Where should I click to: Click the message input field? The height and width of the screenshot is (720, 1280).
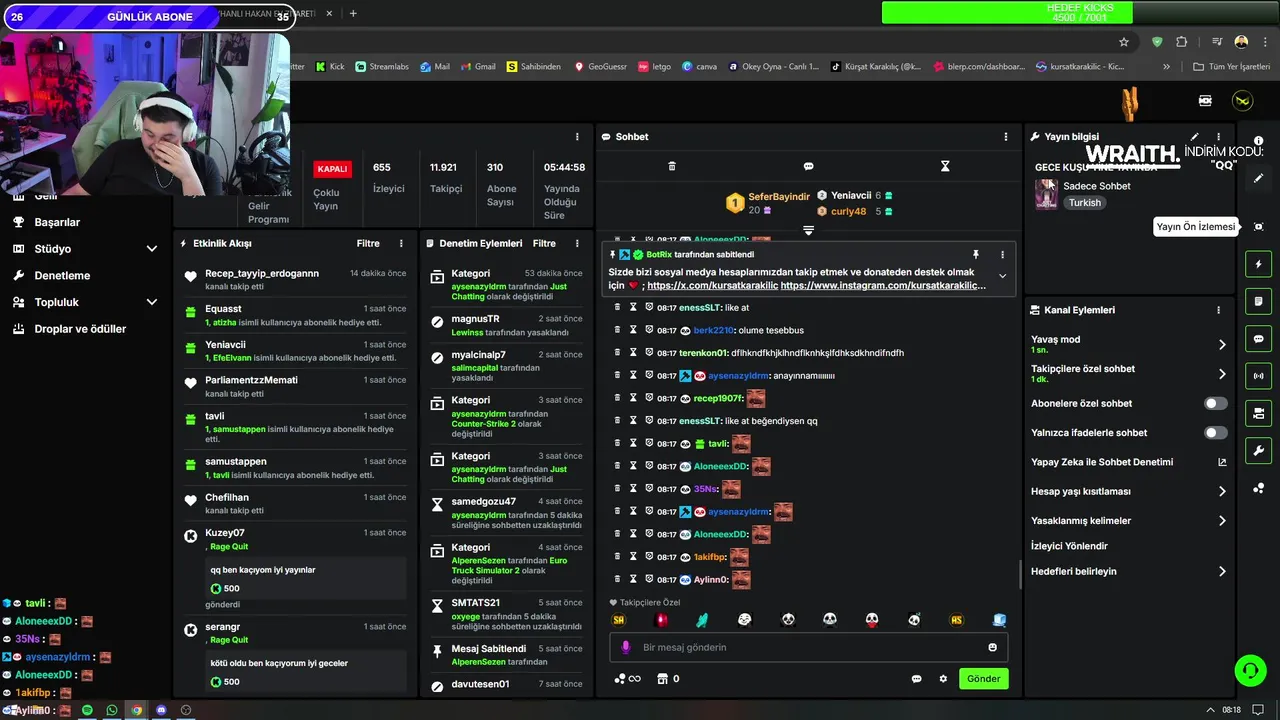808,647
